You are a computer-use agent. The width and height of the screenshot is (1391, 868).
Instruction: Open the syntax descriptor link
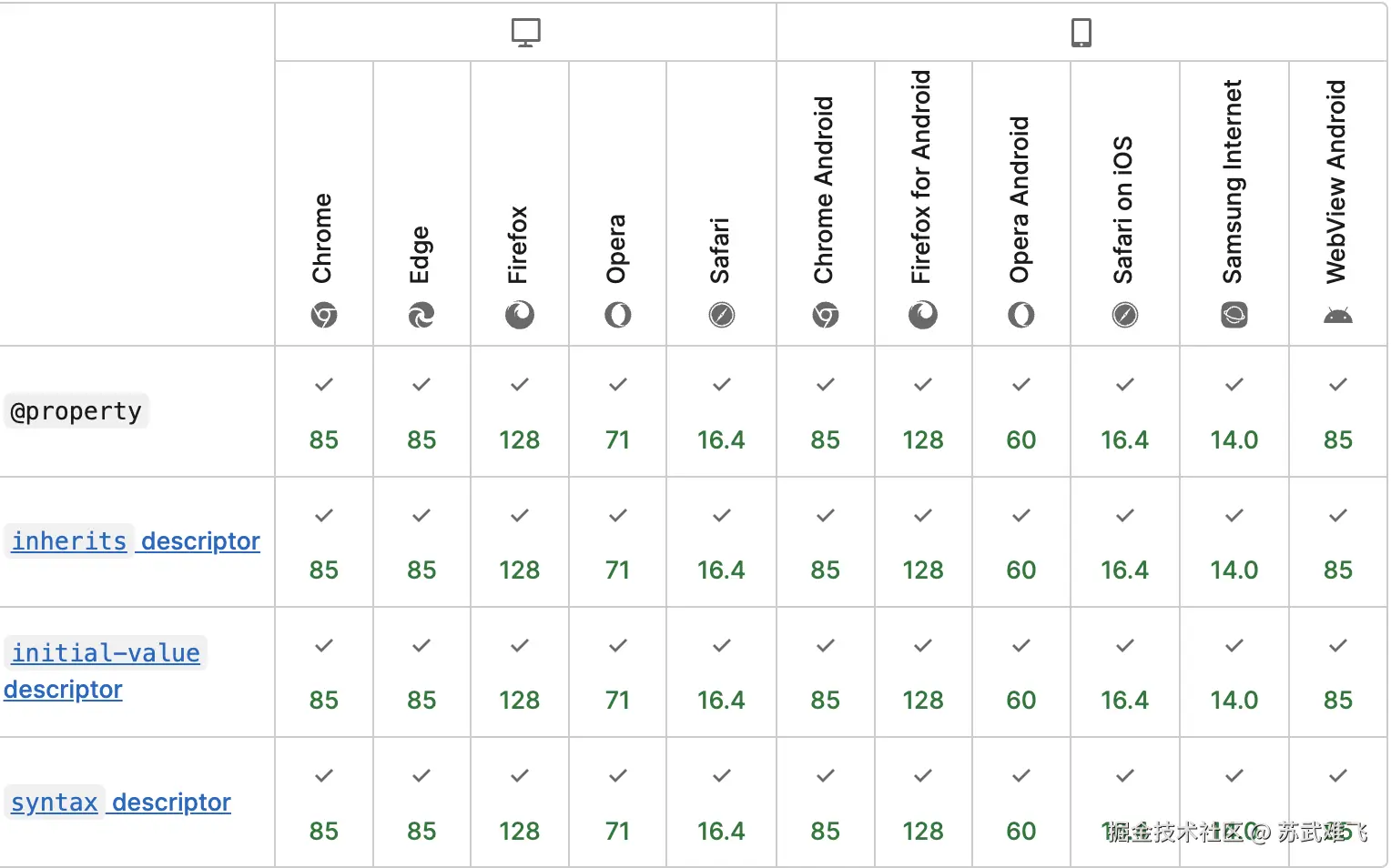coord(121,802)
